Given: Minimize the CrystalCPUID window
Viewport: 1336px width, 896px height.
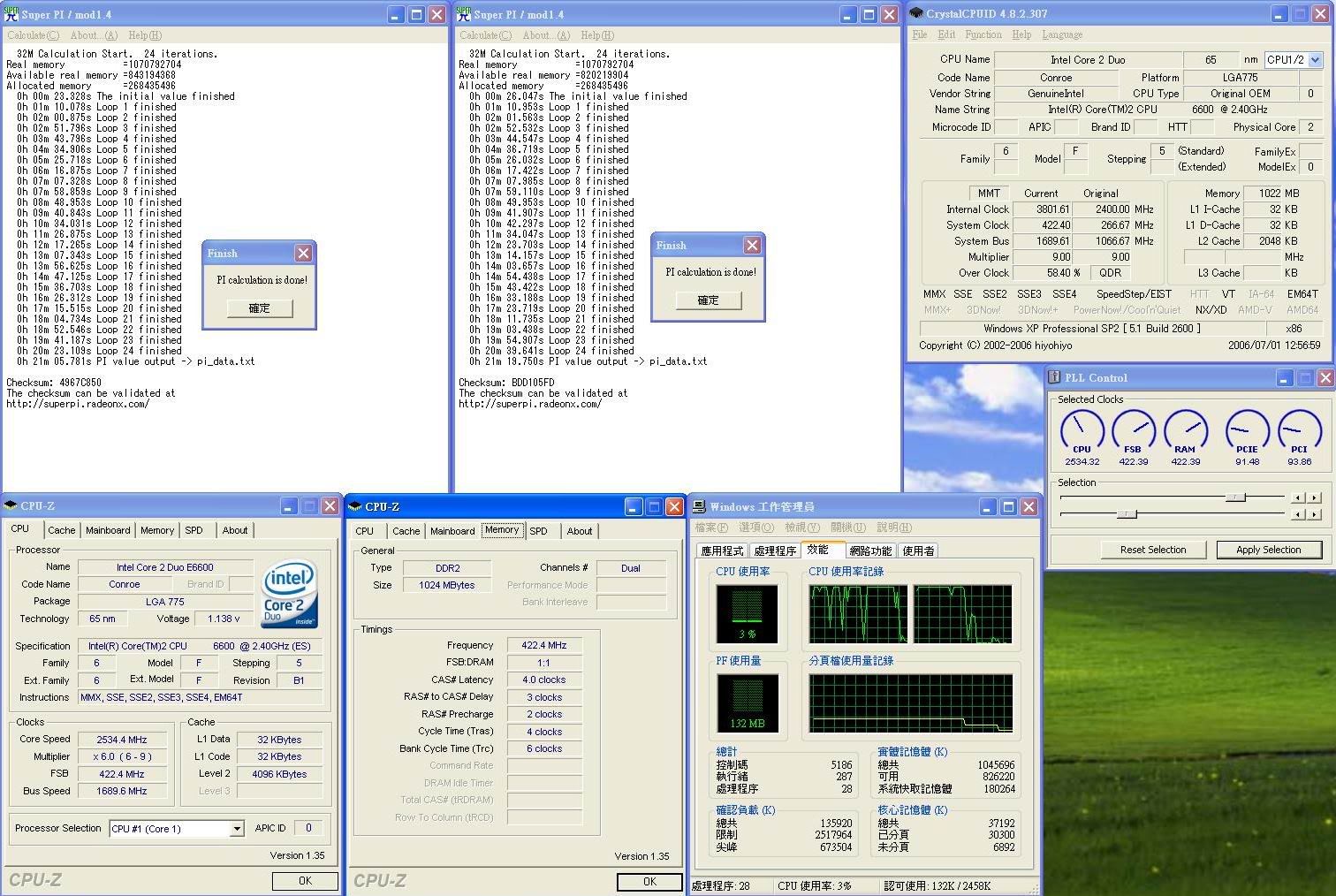Looking at the screenshot, I should point(1279,13).
